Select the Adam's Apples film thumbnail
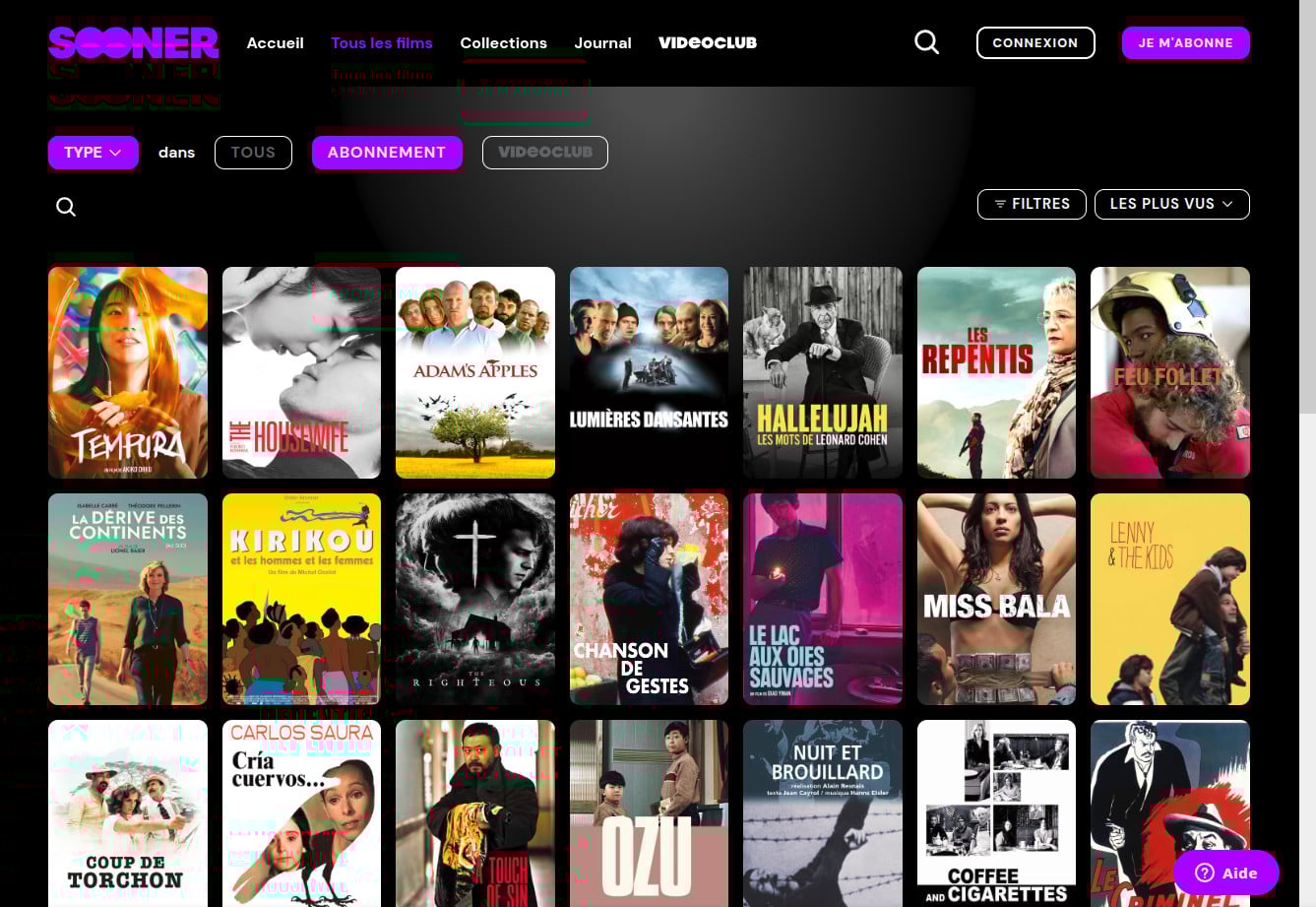The image size is (1316, 907). pos(474,372)
